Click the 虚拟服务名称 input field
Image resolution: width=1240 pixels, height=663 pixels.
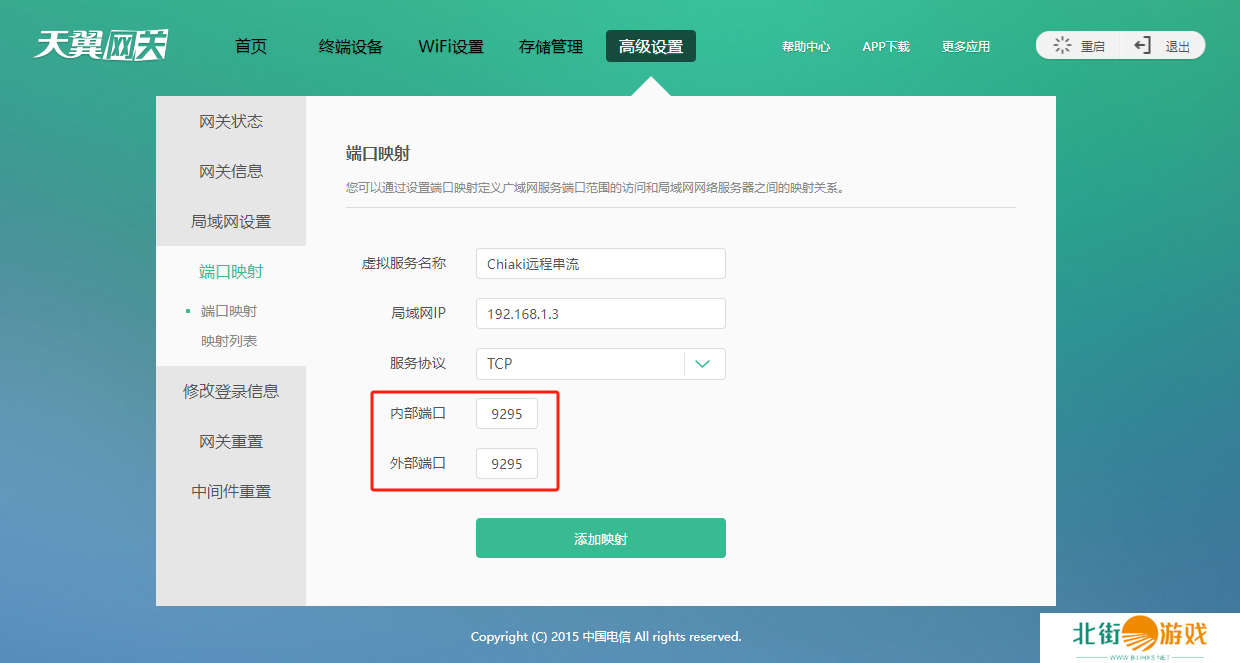(600, 264)
